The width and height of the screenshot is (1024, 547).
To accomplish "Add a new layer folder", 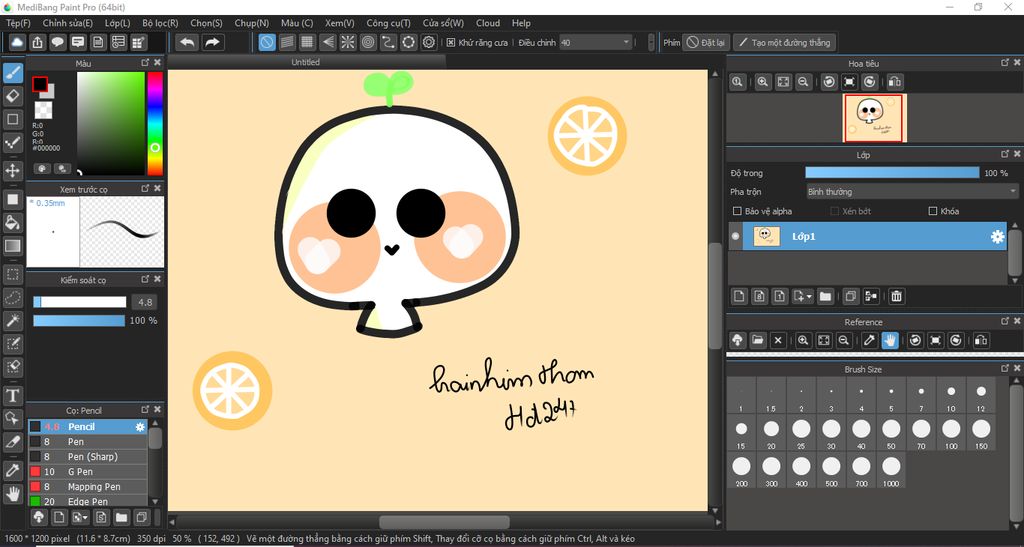I will 825,296.
